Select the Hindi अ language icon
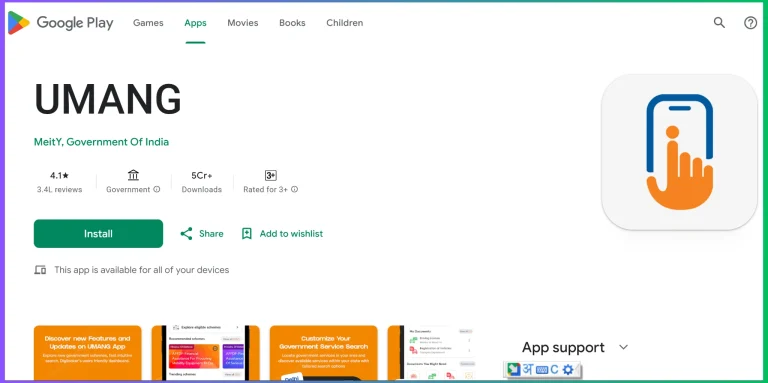Image resolution: width=768 pixels, height=383 pixels. 528,369
